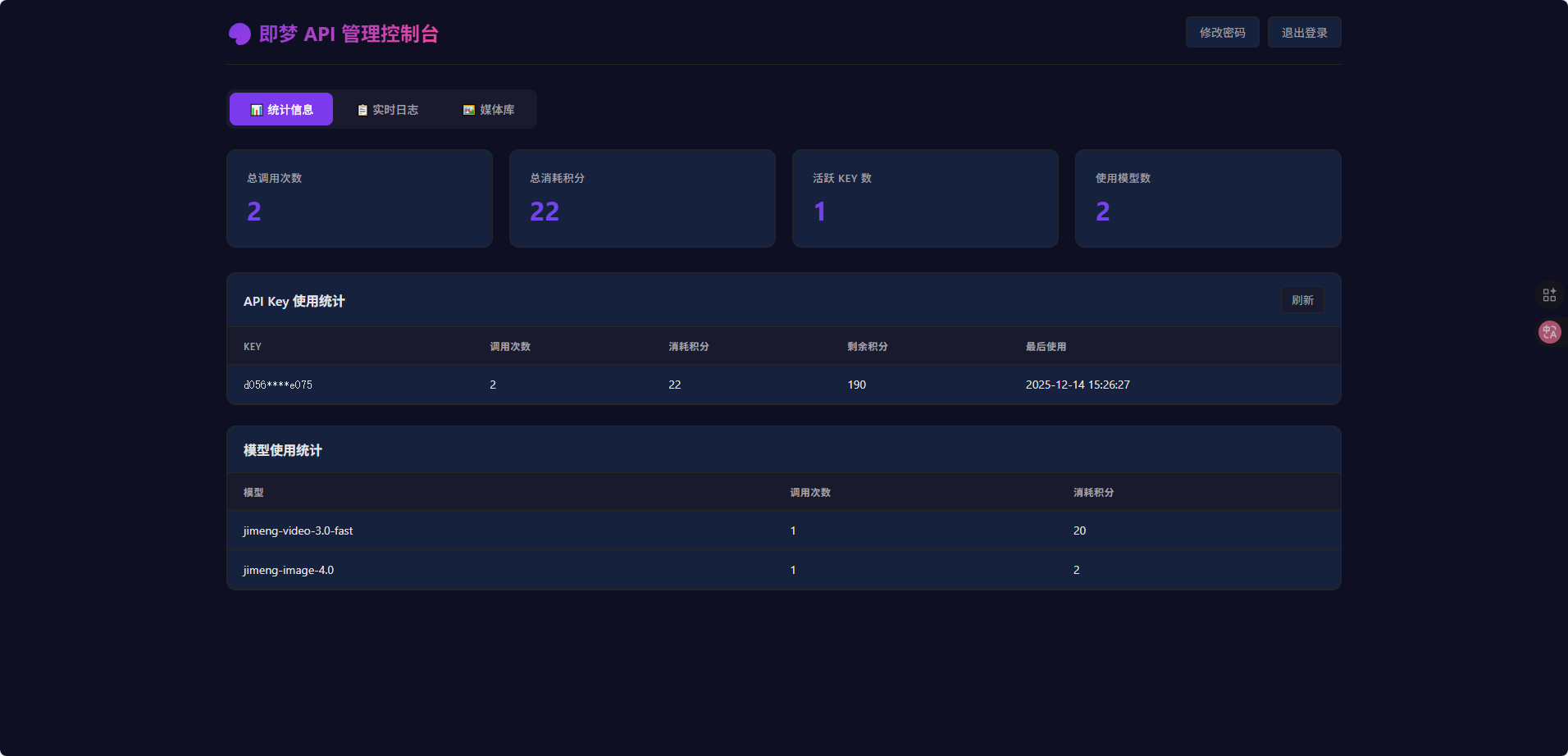Click the 退出登录 button
This screenshot has width=1568, height=756.
[1304, 32]
